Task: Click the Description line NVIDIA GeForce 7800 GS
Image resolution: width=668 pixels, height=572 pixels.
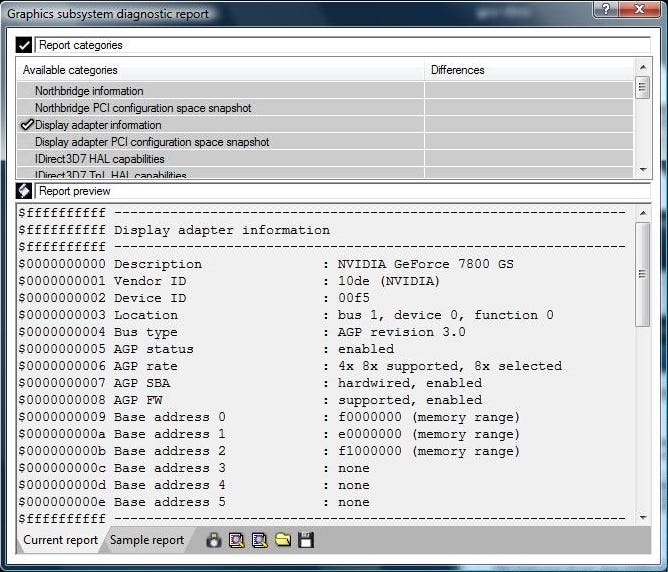Action: click(x=266, y=264)
